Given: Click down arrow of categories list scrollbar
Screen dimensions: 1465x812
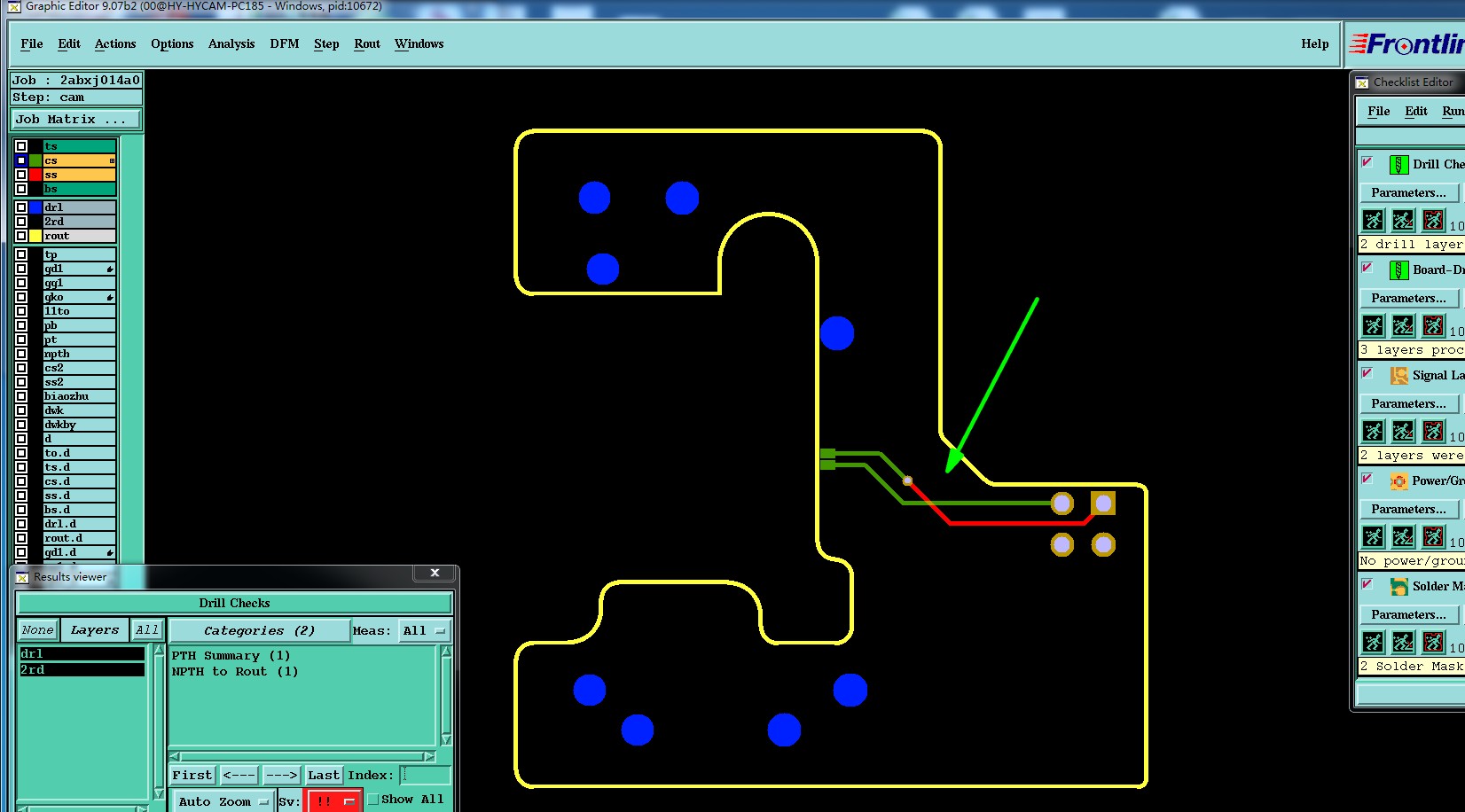Looking at the screenshot, I should point(446,739).
